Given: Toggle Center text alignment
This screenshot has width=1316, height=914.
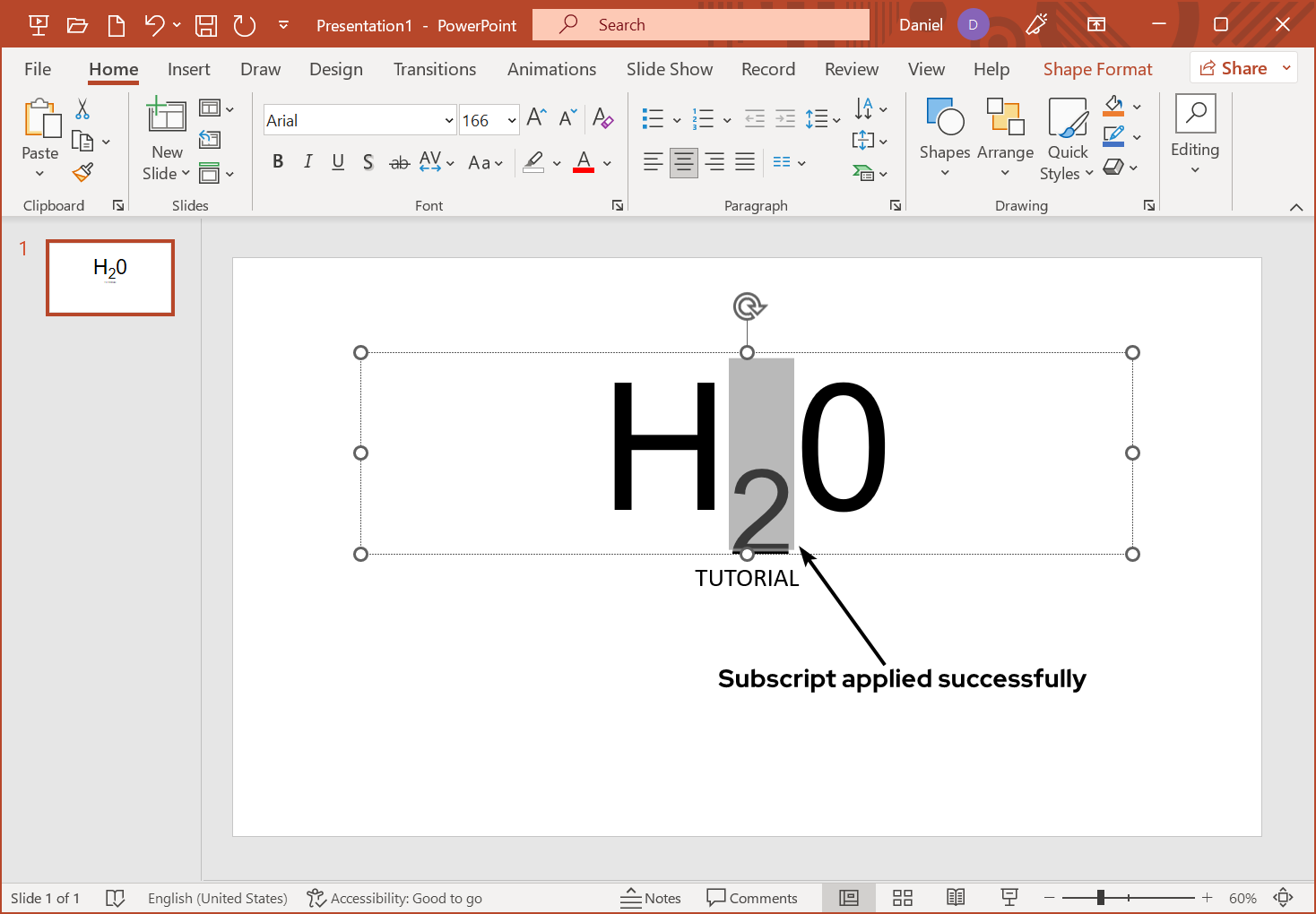Looking at the screenshot, I should (684, 162).
